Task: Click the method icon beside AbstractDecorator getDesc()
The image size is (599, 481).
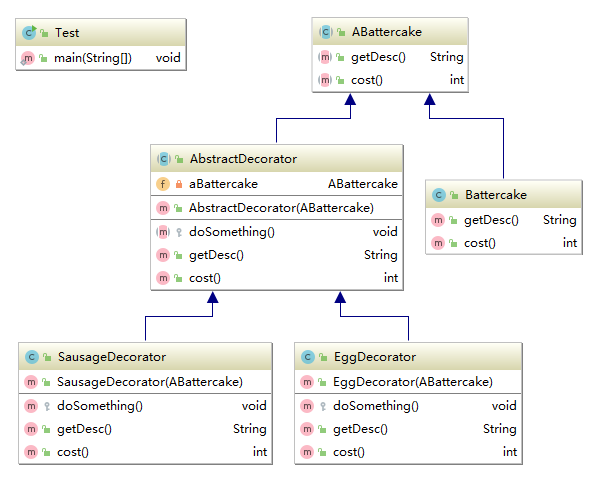Action: pos(163,255)
